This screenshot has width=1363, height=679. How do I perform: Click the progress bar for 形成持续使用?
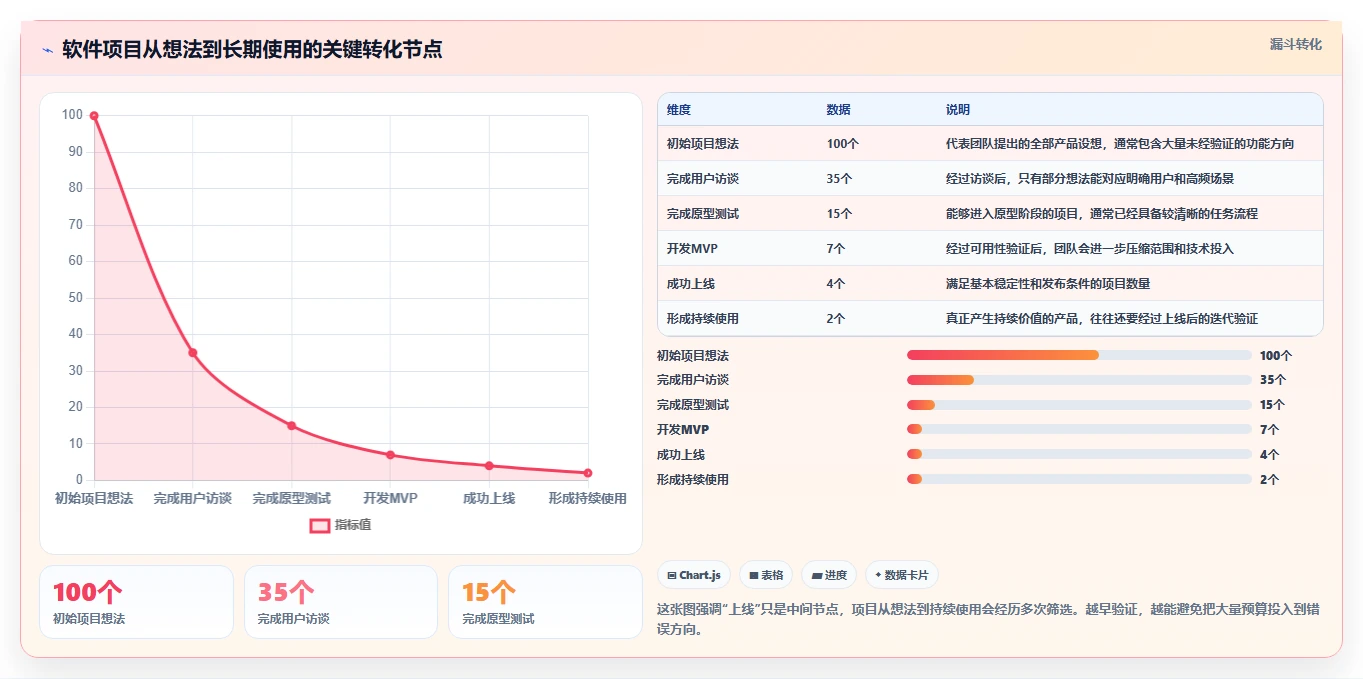click(1079, 479)
